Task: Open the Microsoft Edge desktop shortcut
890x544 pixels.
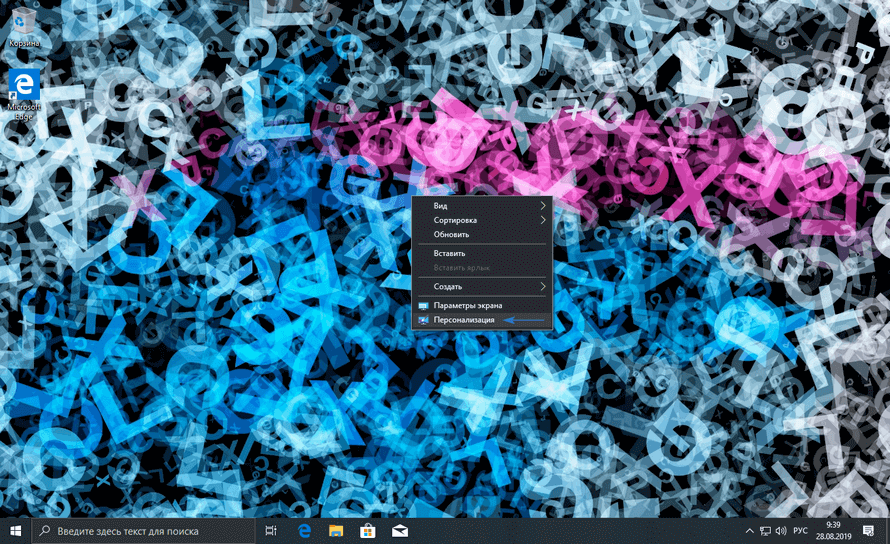Action: (x=24, y=95)
